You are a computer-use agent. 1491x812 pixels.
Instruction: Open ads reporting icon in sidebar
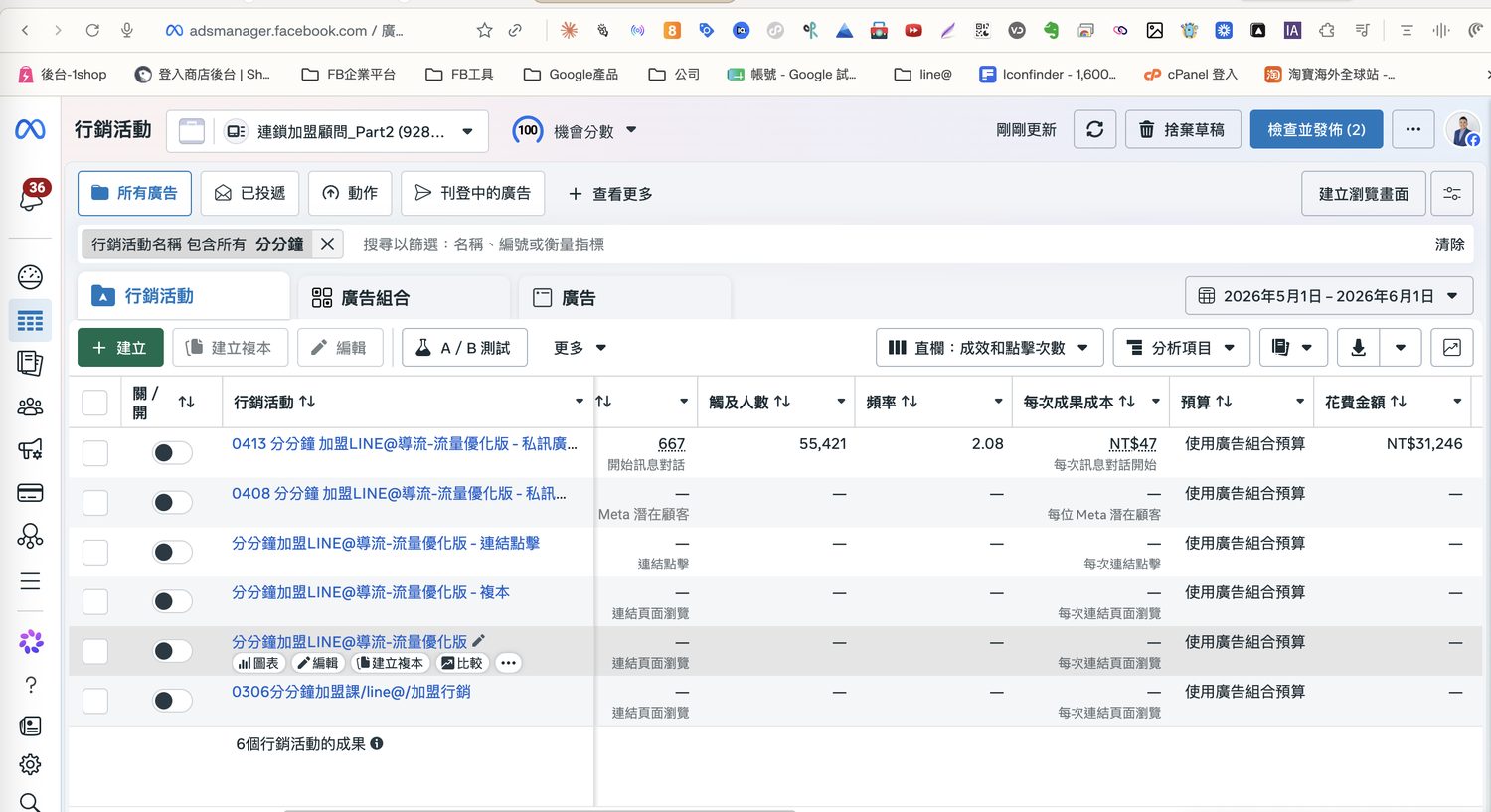(x=31, y=363)
